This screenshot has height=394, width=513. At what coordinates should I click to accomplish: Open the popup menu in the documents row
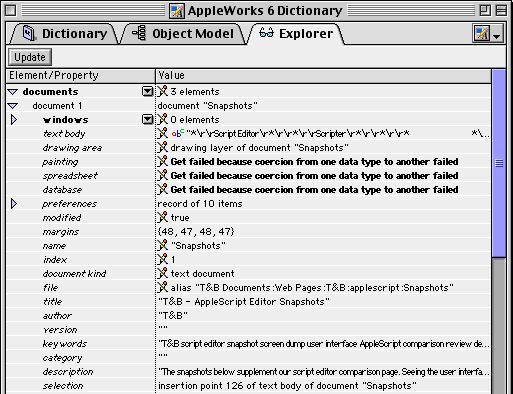pyautogui.click(x=147, y=91)
